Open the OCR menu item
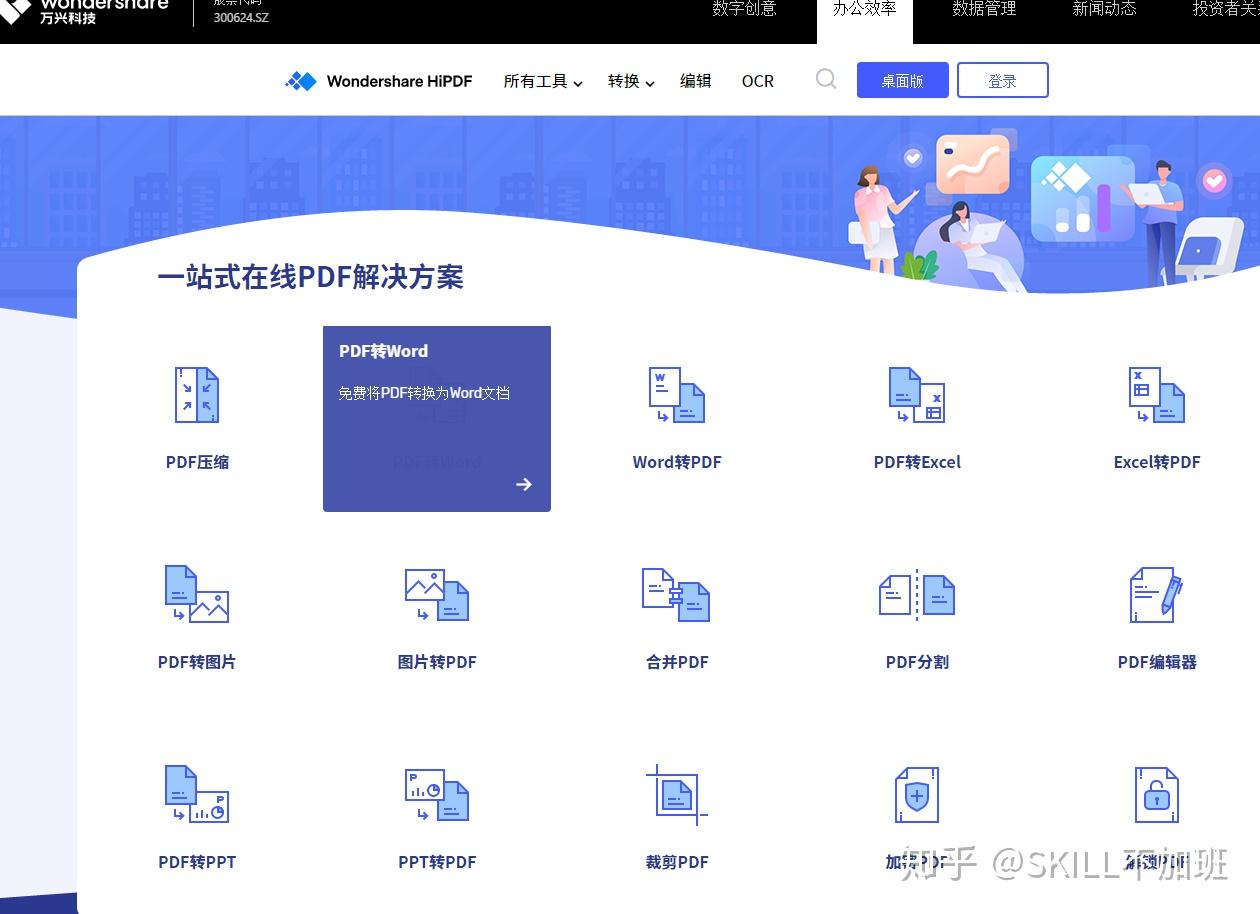Image resolution: width=1260 pixels, height=914 pixels. [x=758, y=81]
